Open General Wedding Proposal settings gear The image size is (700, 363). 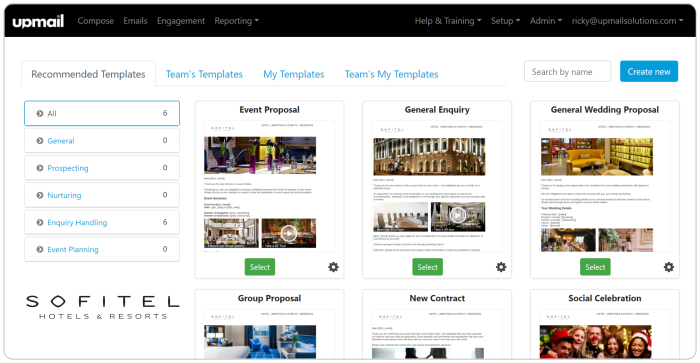point(669,267)
